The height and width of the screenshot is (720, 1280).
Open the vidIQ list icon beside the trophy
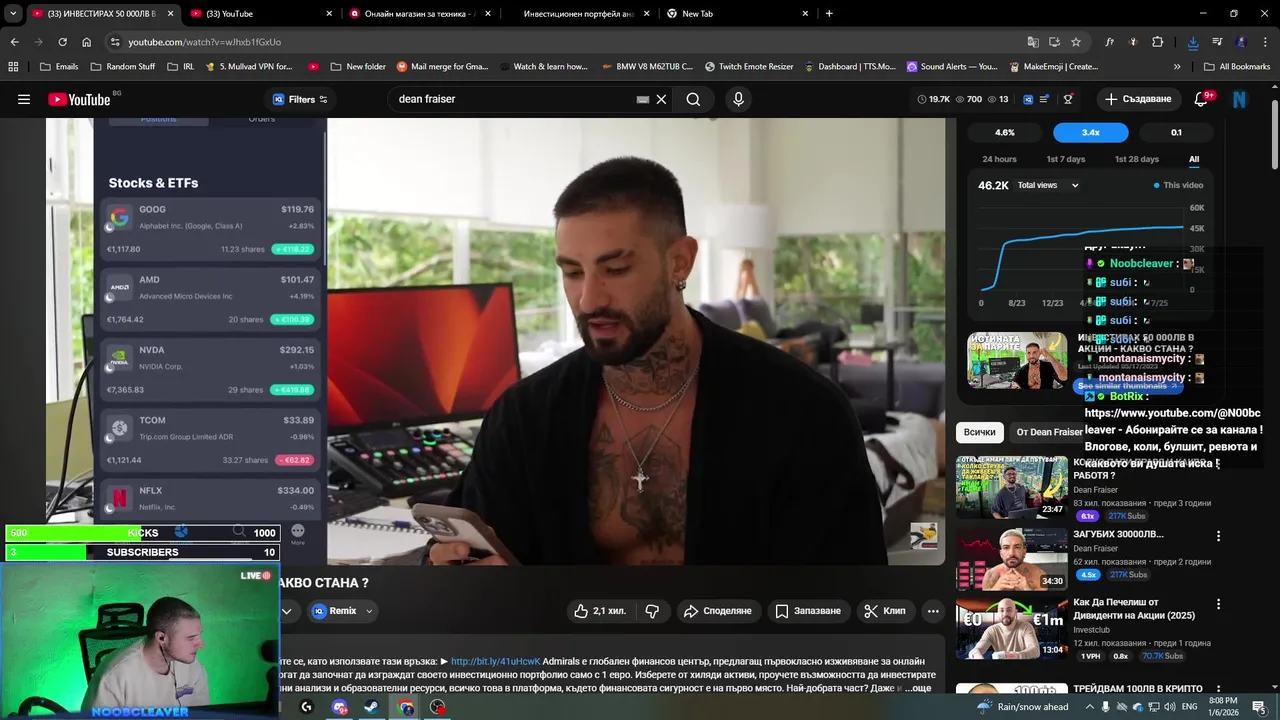click(1044, 99)
